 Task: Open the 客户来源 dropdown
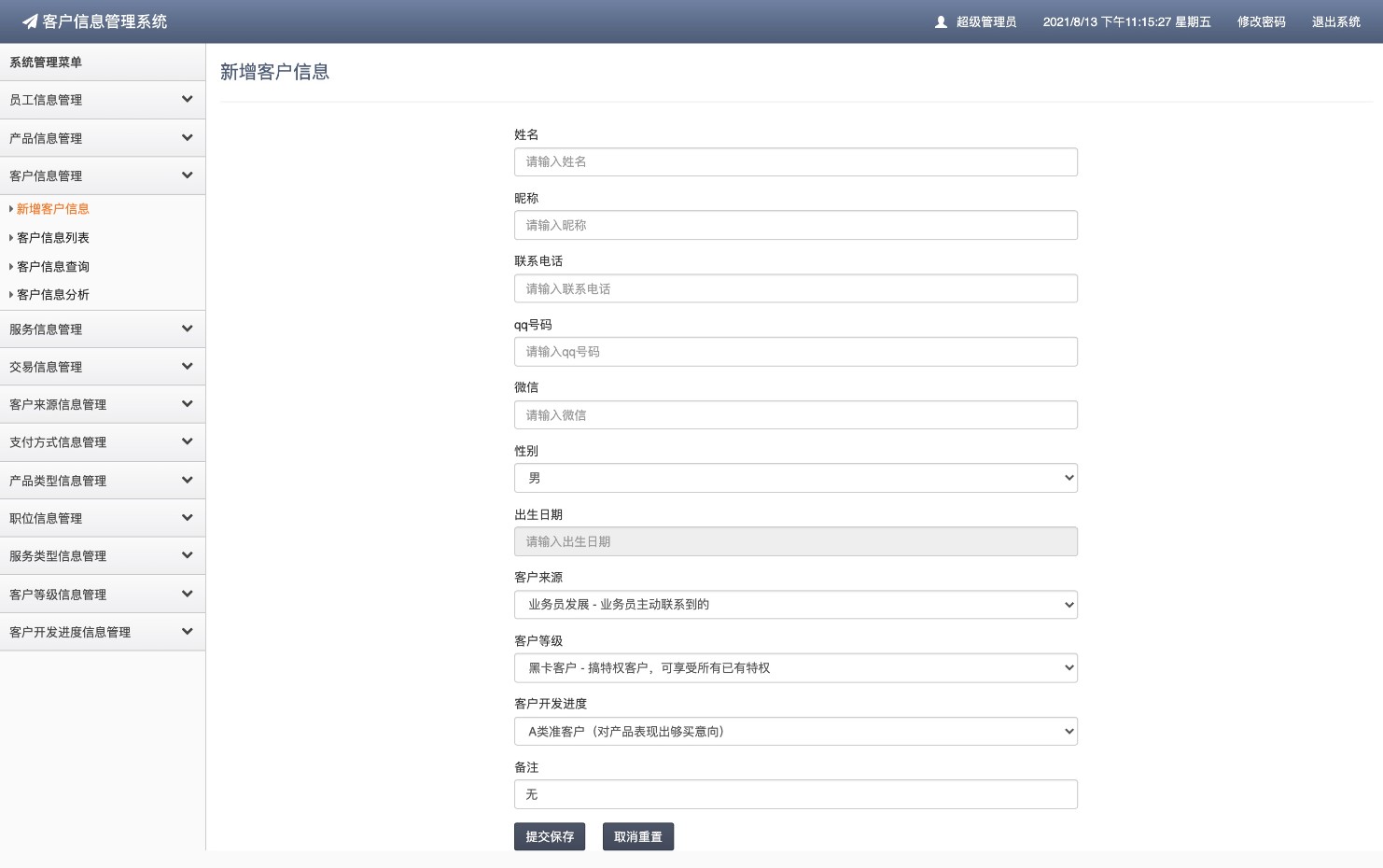click(796, 605)
